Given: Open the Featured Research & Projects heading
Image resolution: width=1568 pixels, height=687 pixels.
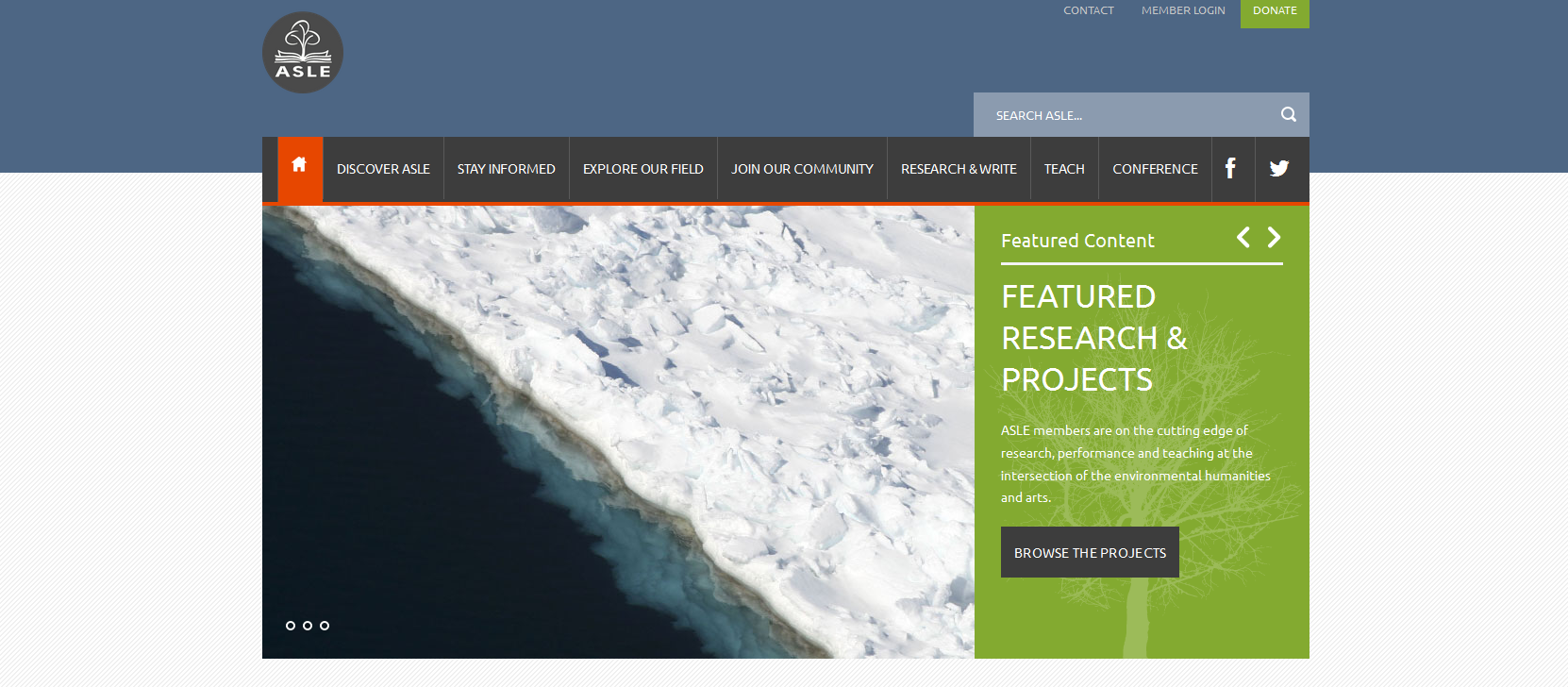Looking at the screenshot, I should [1094, 338].
